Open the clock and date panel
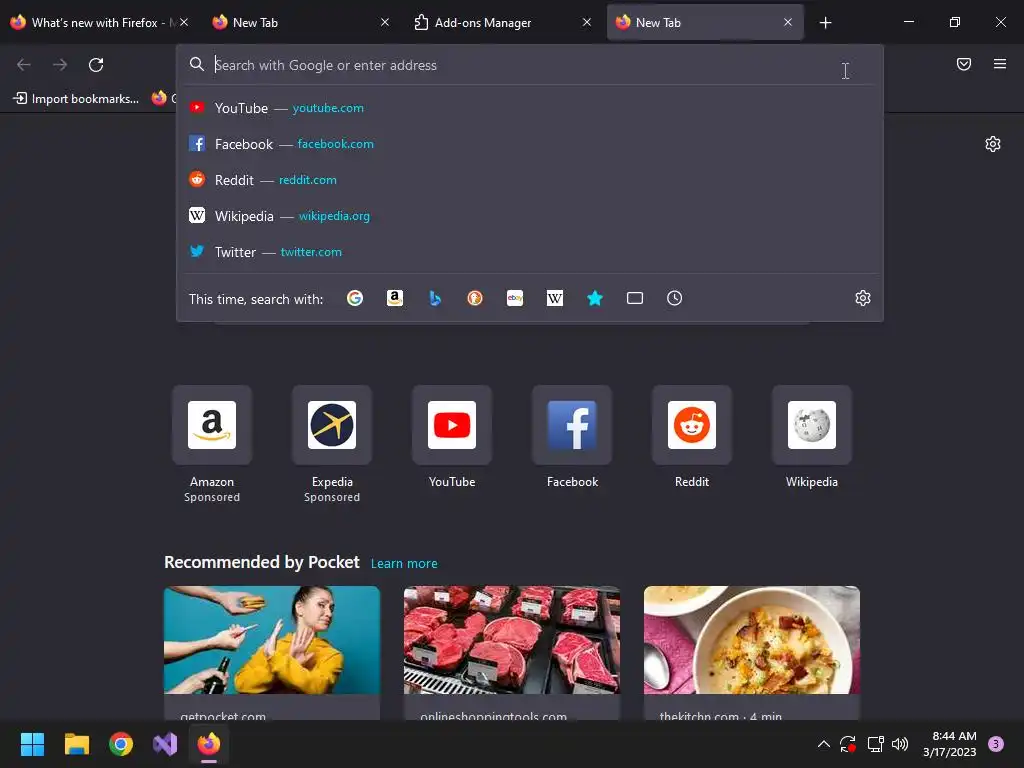This screenshot has height=768, width=1024. (x=950, y=744)
